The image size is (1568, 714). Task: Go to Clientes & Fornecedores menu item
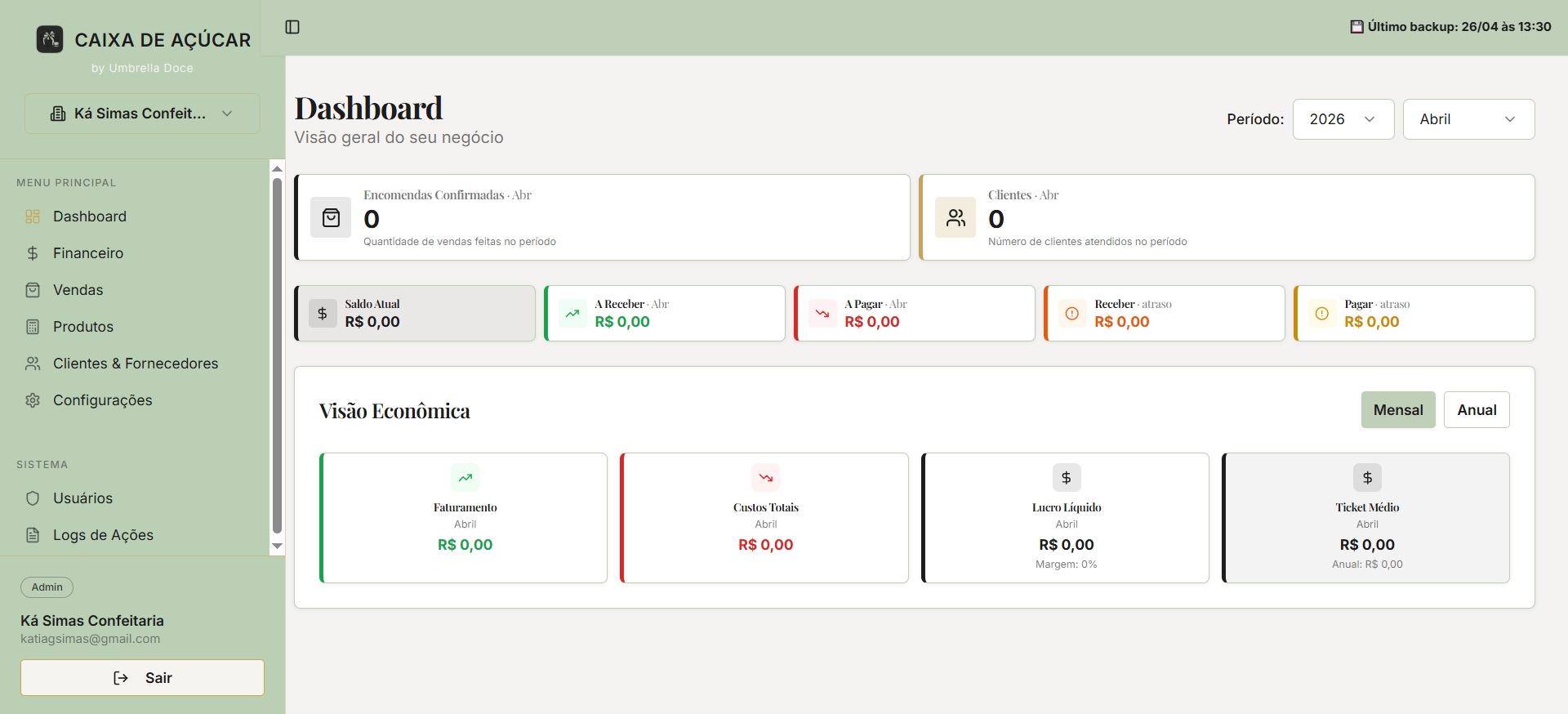click(x=136, y=364)
